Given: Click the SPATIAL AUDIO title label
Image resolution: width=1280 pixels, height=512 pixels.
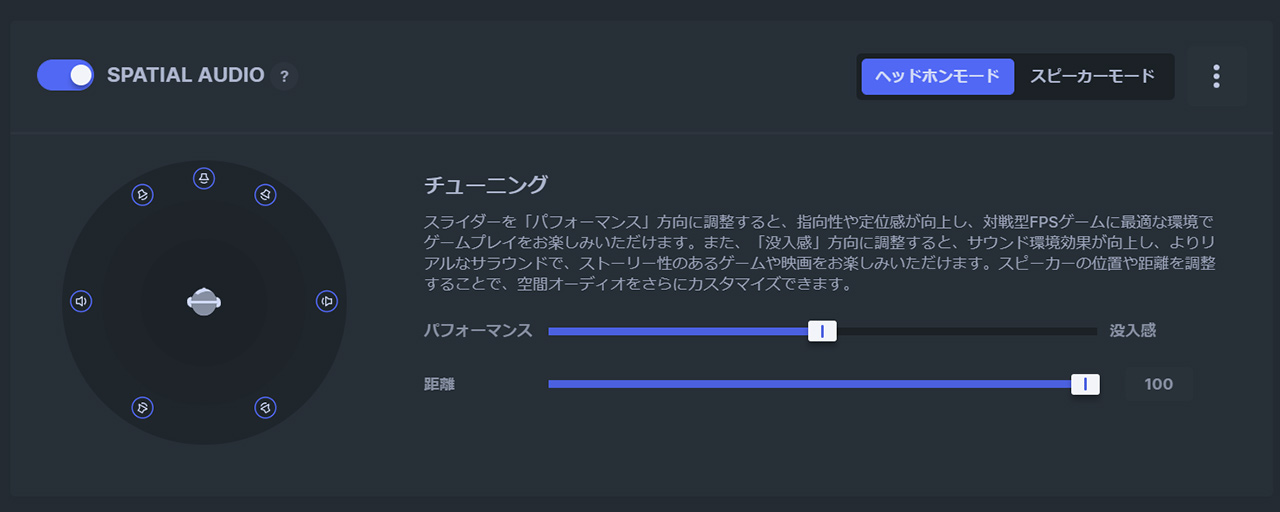Looking at the screenshot, I should [x=185, y=75].
